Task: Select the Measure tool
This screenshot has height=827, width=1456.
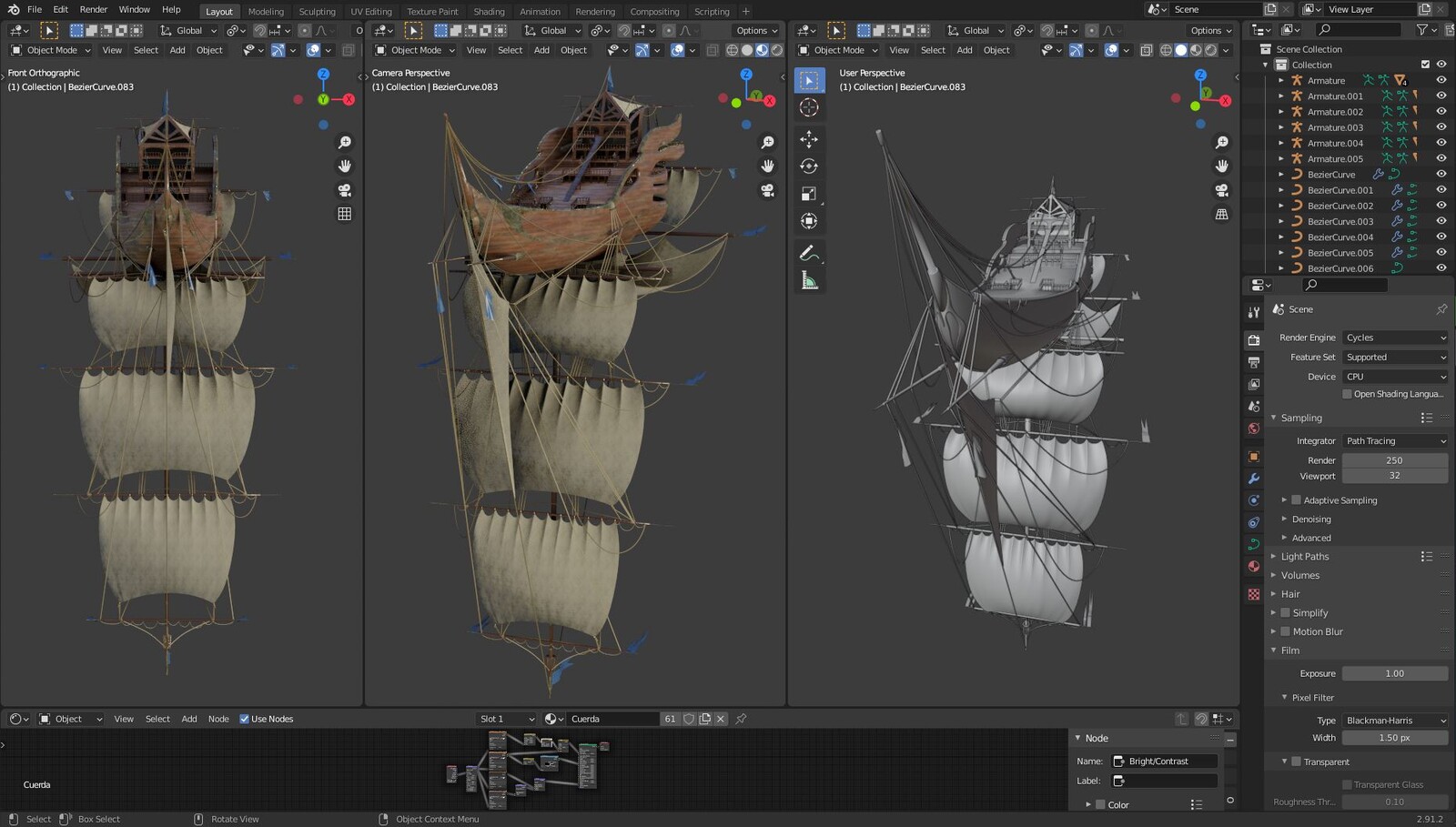Action: click(x=809, y=281)
